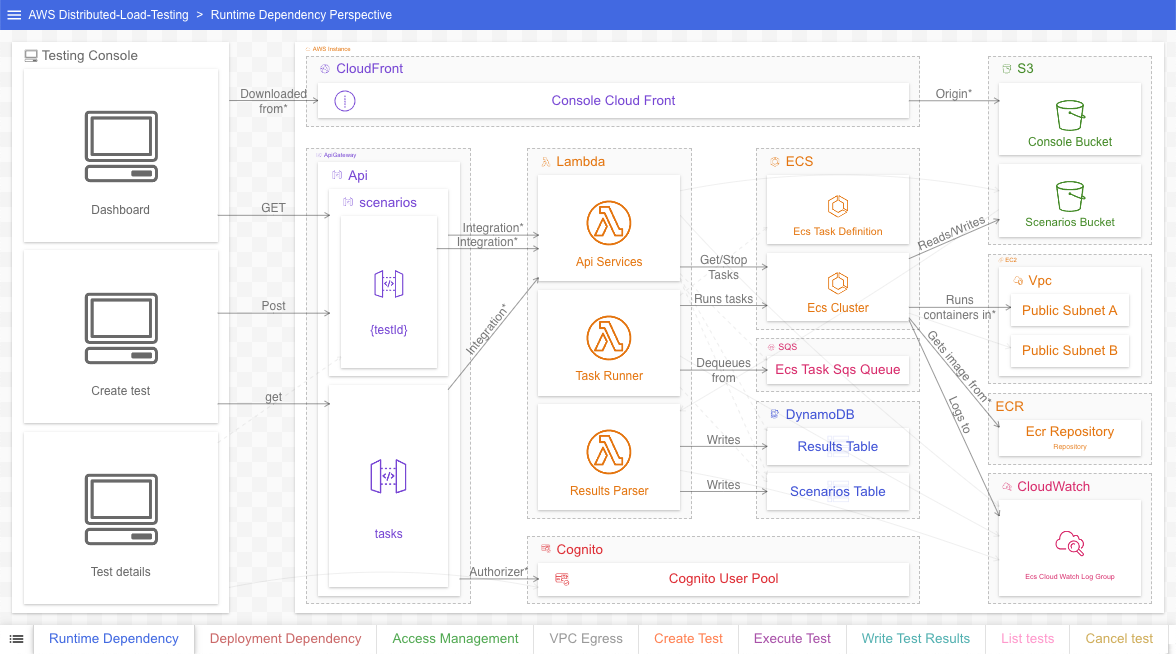Click AWS Distributed-Load-Testing breadcrumb link
1176x654 pixels.
(x=109, y=15)
